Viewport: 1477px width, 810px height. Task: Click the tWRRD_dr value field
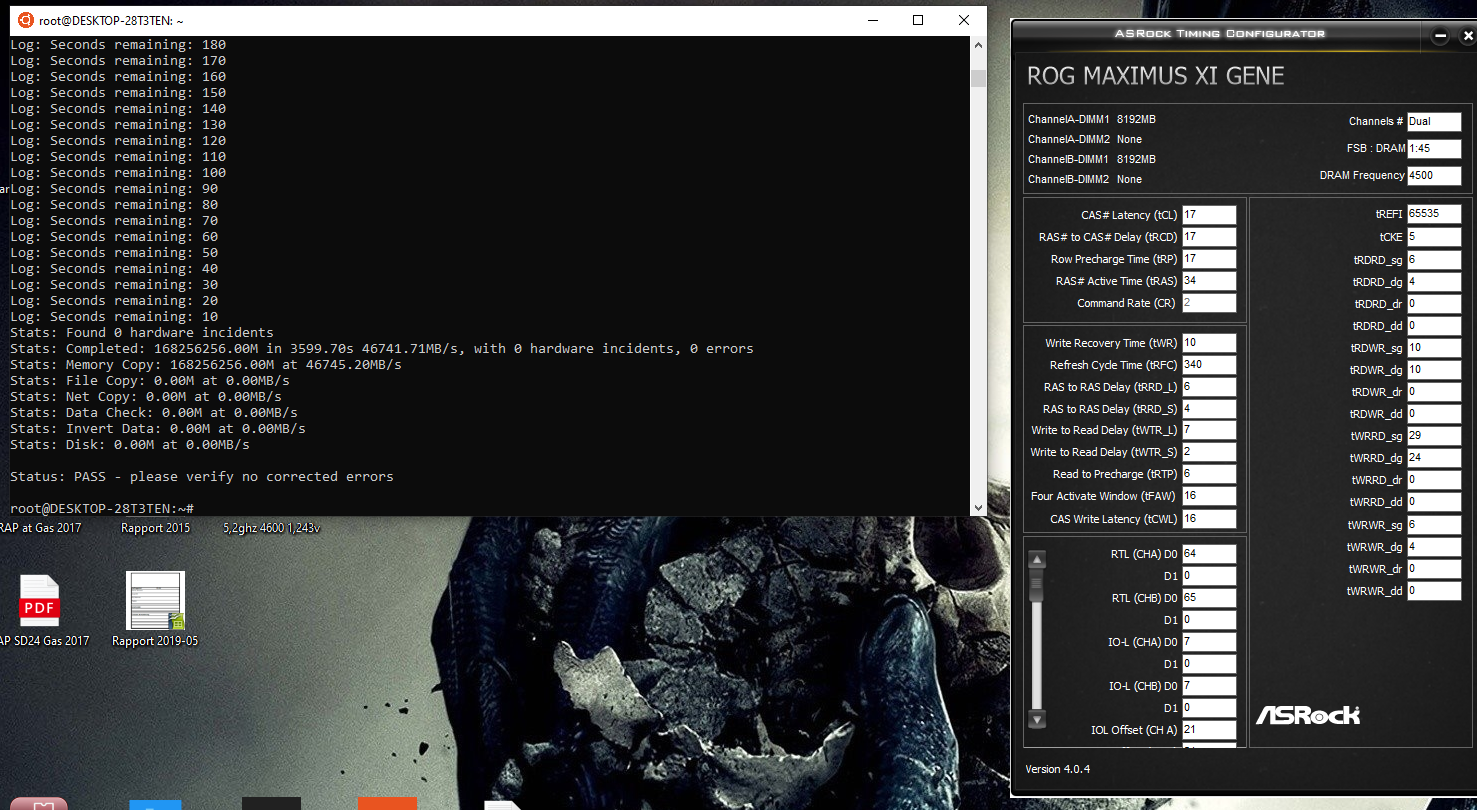(x=1434, y=480)
